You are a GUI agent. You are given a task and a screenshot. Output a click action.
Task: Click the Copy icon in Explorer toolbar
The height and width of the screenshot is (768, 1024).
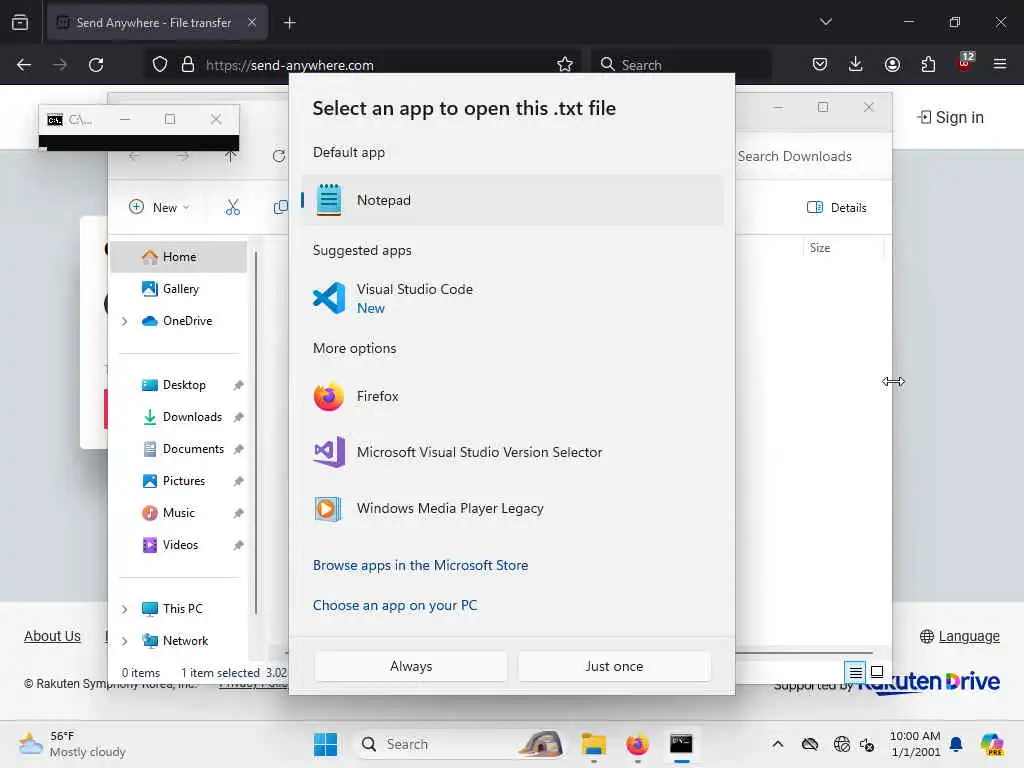click(x=281, y=208)
